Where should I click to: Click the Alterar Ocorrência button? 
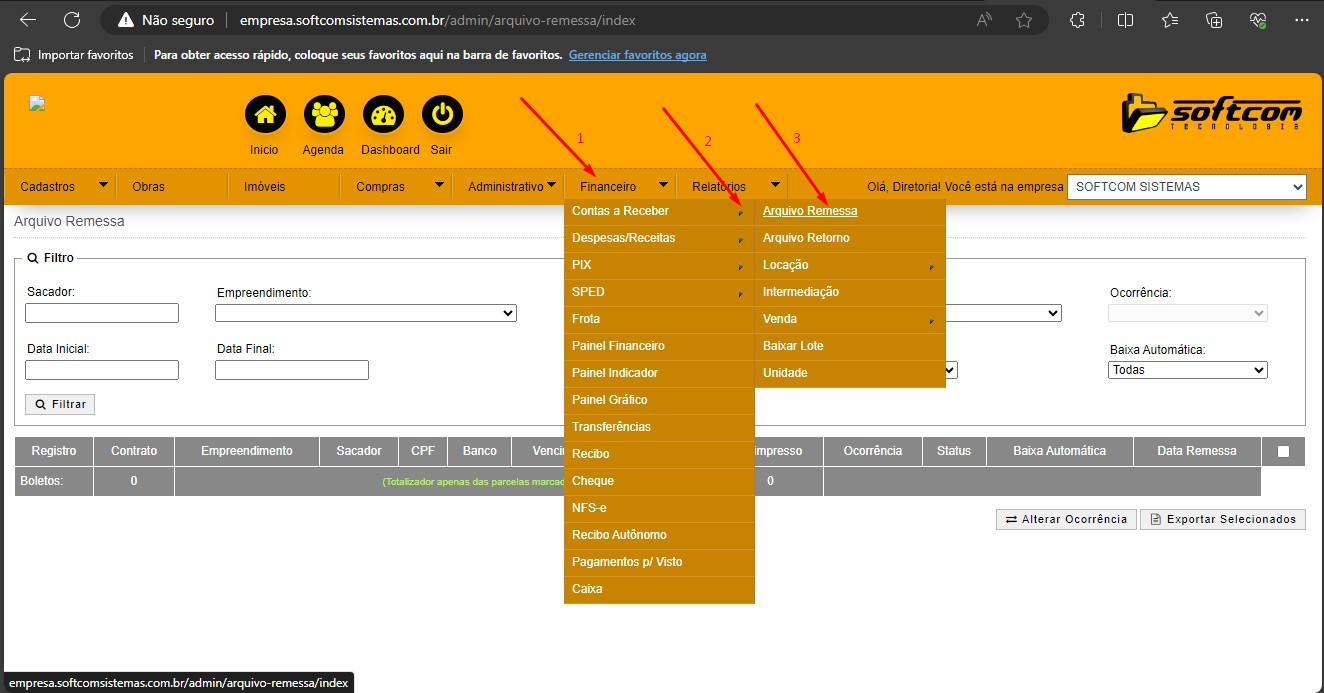[x=1066, y=519]
